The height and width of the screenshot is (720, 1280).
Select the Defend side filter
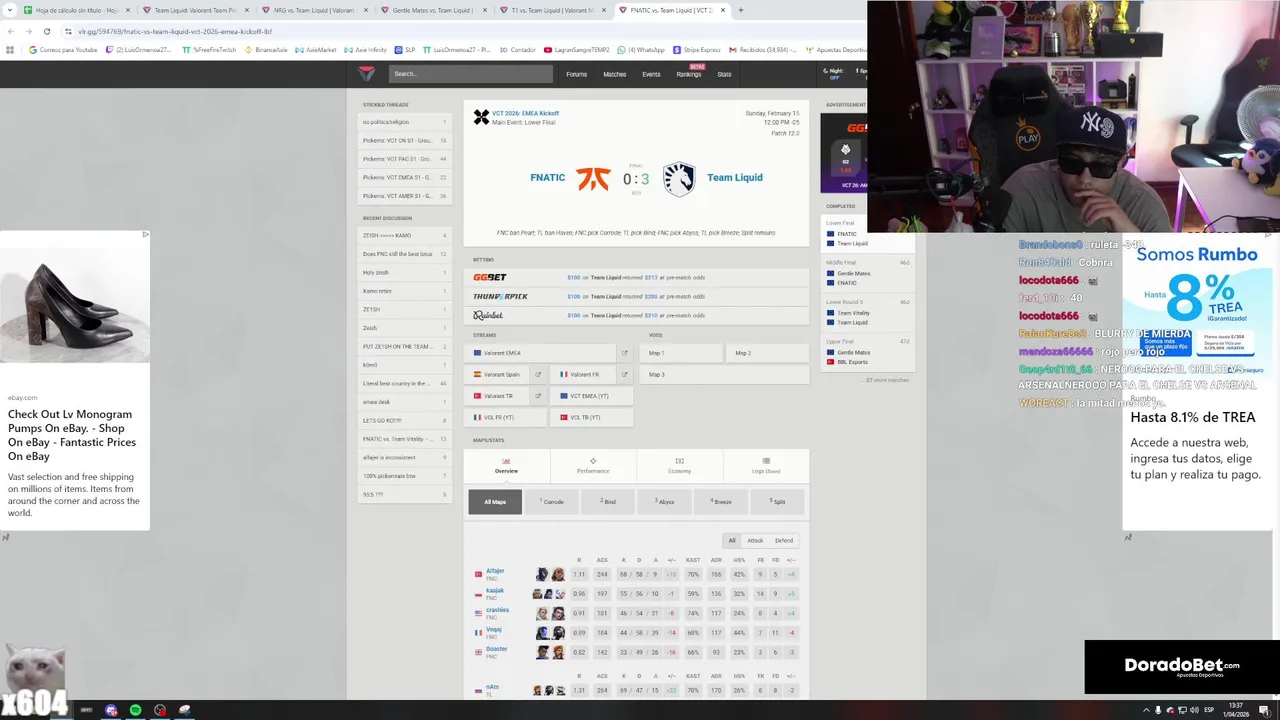tap(784, 541)
